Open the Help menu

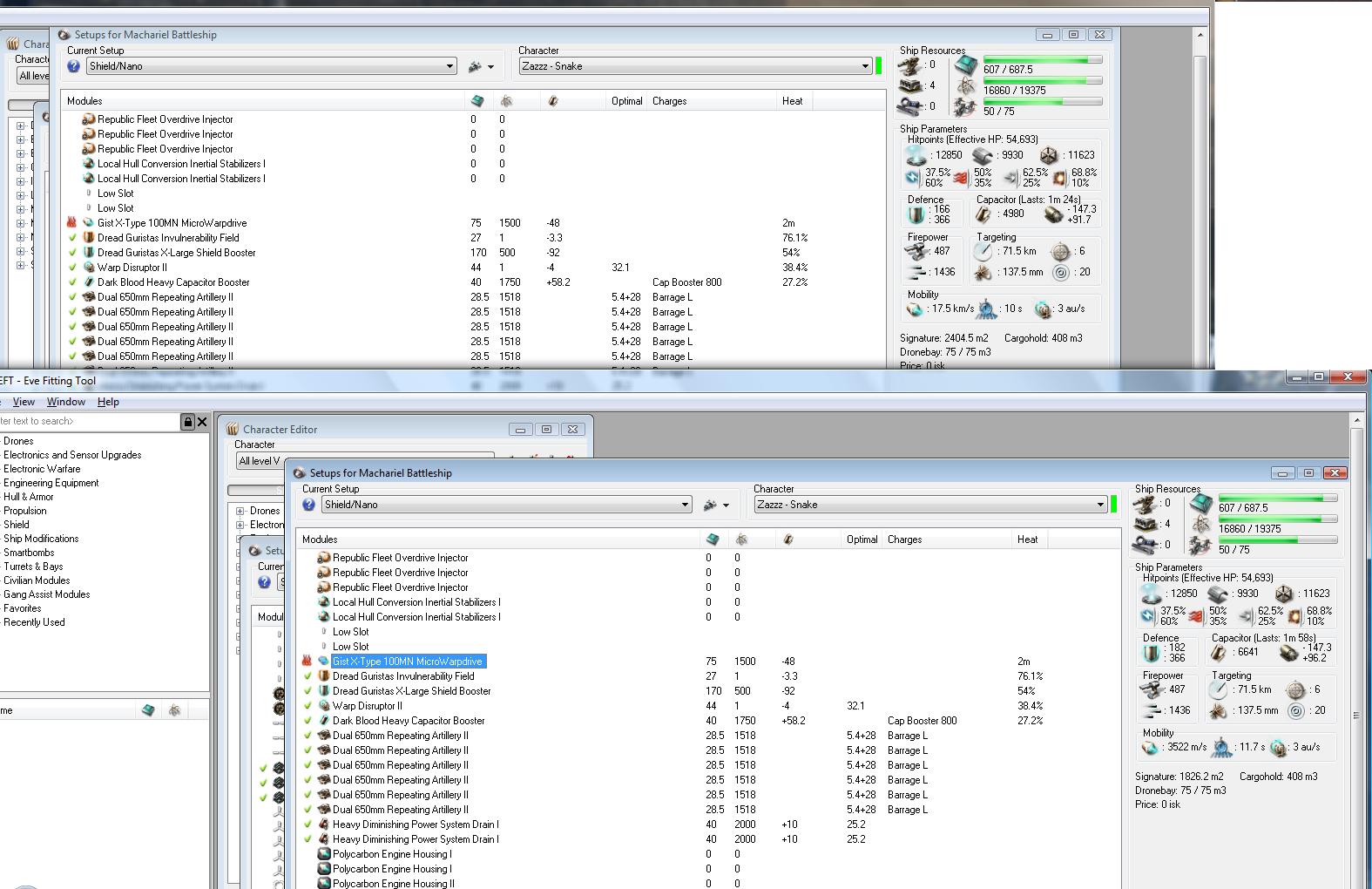click(x=108, y=402)
